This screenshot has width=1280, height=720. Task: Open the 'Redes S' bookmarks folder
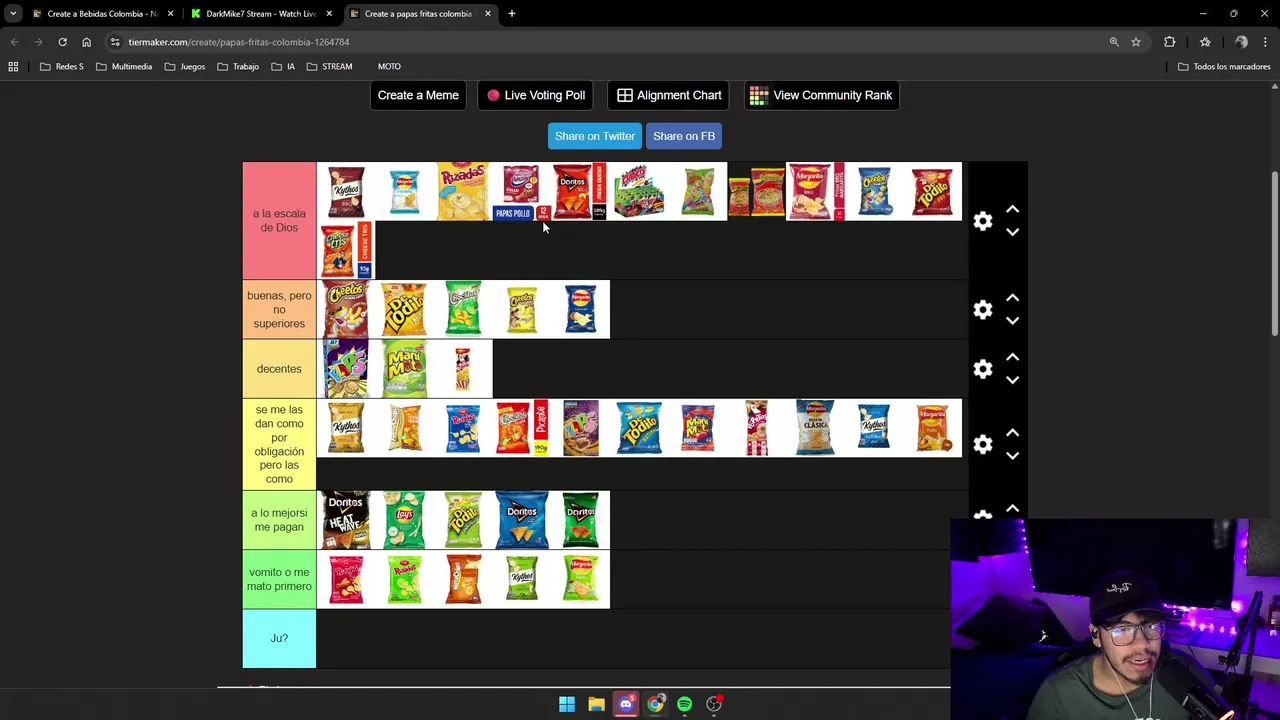(62, 67)
